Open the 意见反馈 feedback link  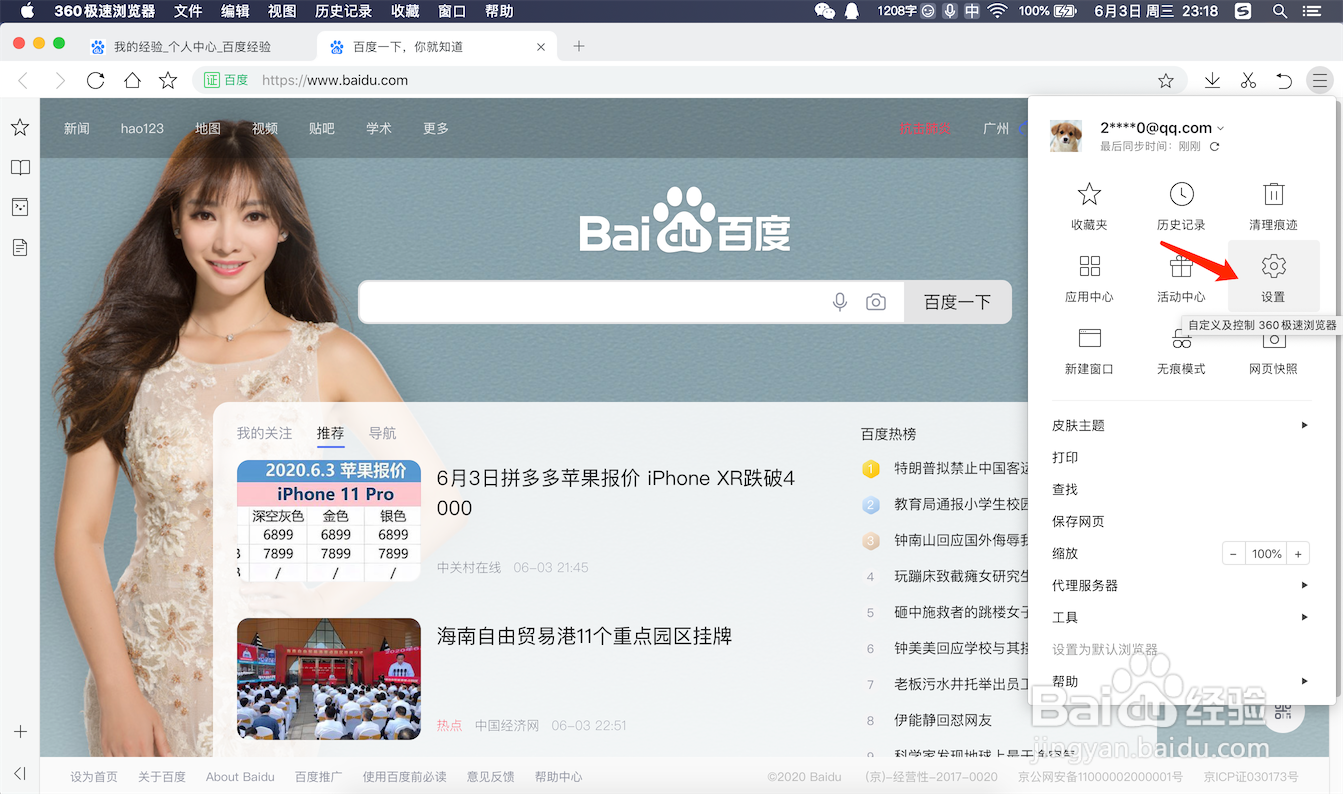click(x=490, y=776)
